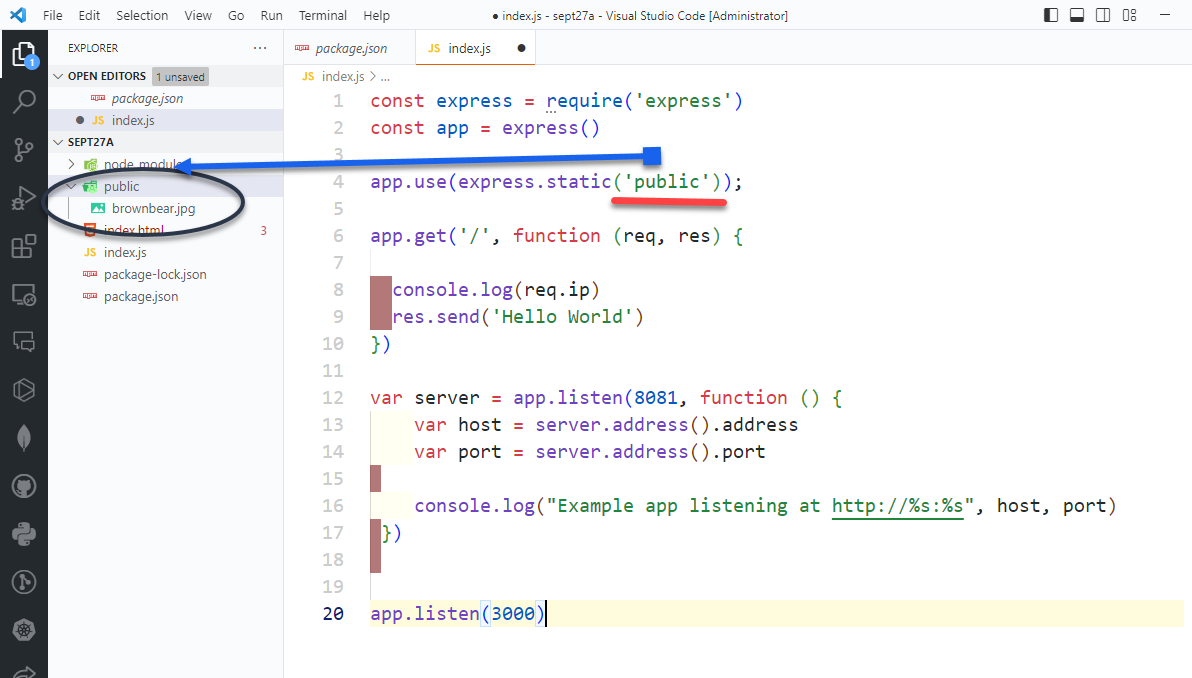
Task: Open the Extensions view icon
Action: coord(24,246)
